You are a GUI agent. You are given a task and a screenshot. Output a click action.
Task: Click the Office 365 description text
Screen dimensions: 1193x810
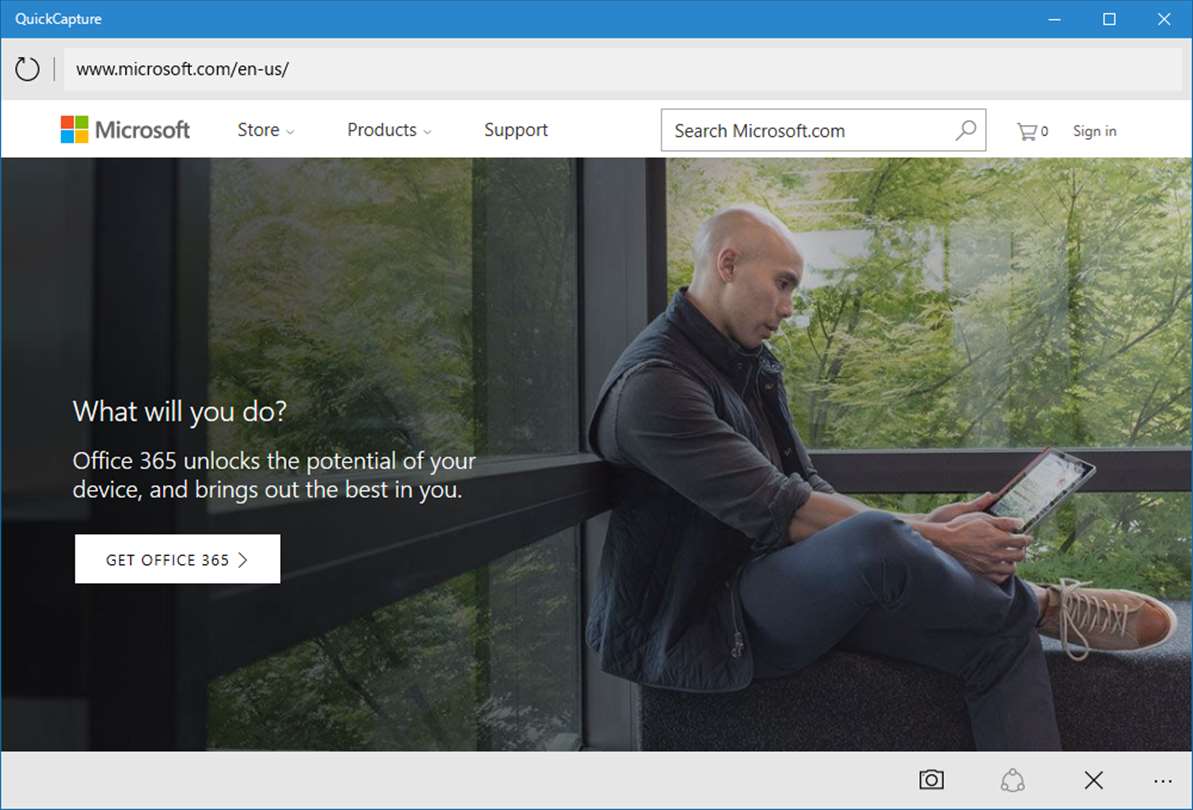pos(274,475)
